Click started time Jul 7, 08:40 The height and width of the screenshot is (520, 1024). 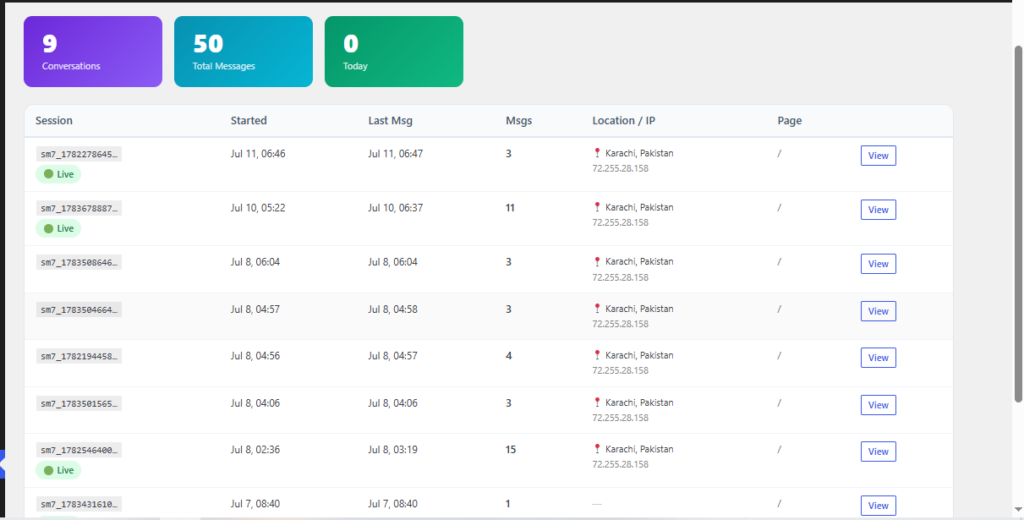point(255,504)
